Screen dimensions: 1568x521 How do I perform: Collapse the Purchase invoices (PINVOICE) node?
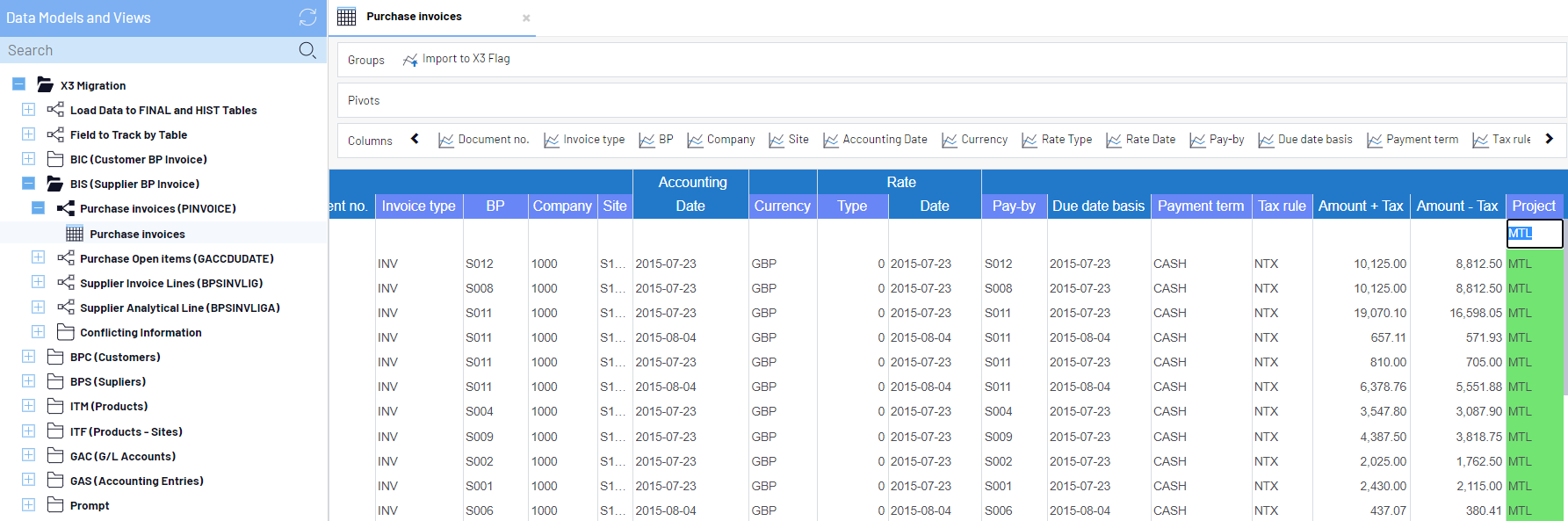[38, 208]
